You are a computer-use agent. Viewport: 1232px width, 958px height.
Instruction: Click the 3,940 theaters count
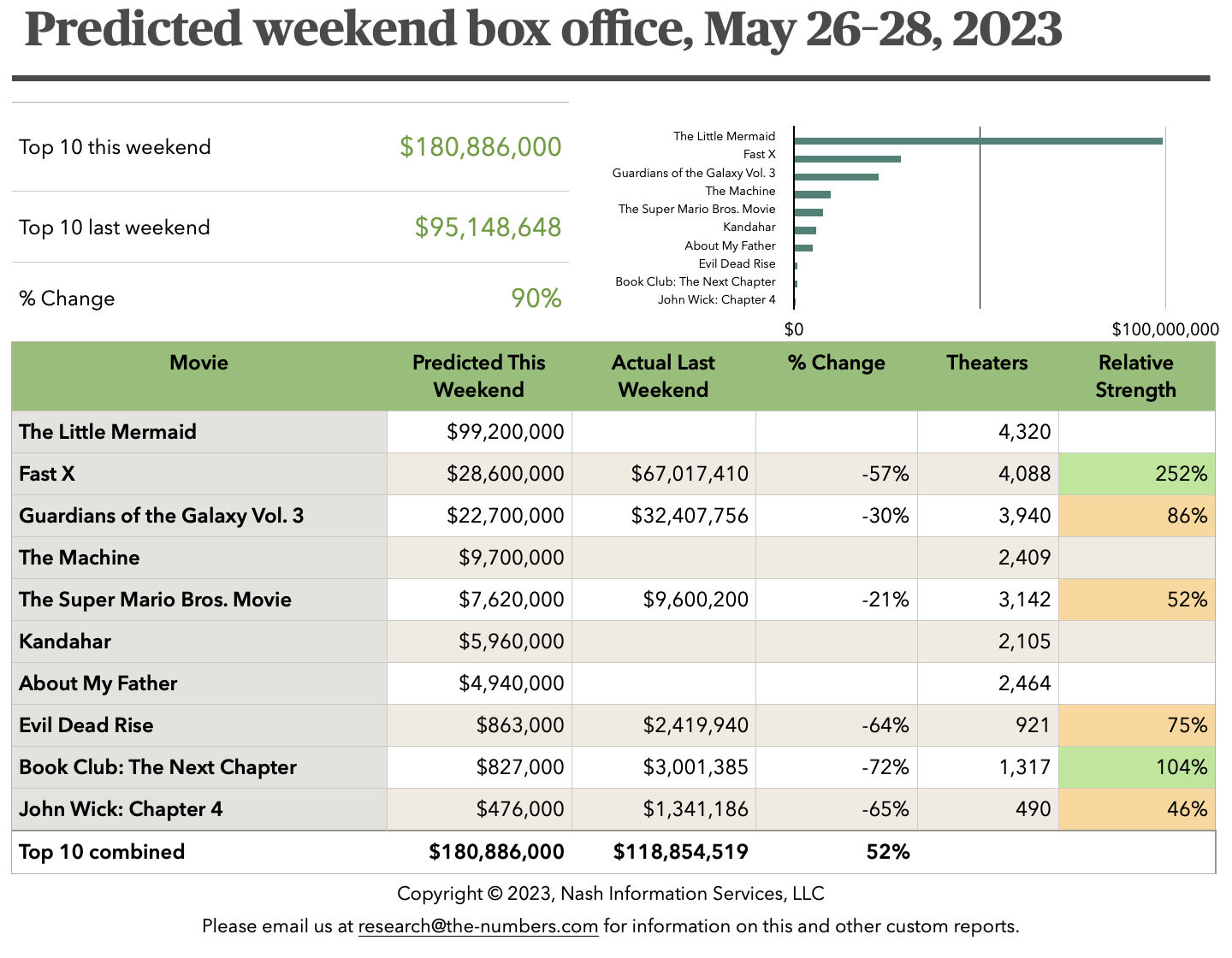[x=1024, y=516]
